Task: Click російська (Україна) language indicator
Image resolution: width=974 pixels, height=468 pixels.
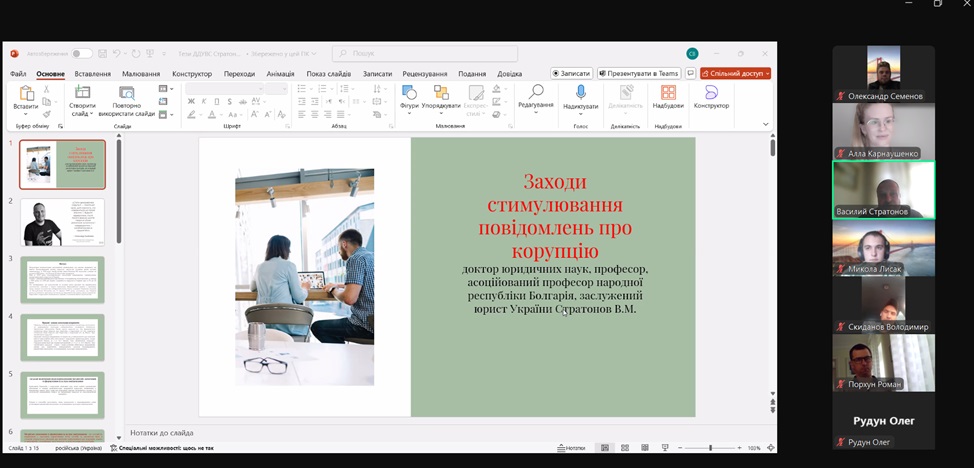Action: coord(81,447)
